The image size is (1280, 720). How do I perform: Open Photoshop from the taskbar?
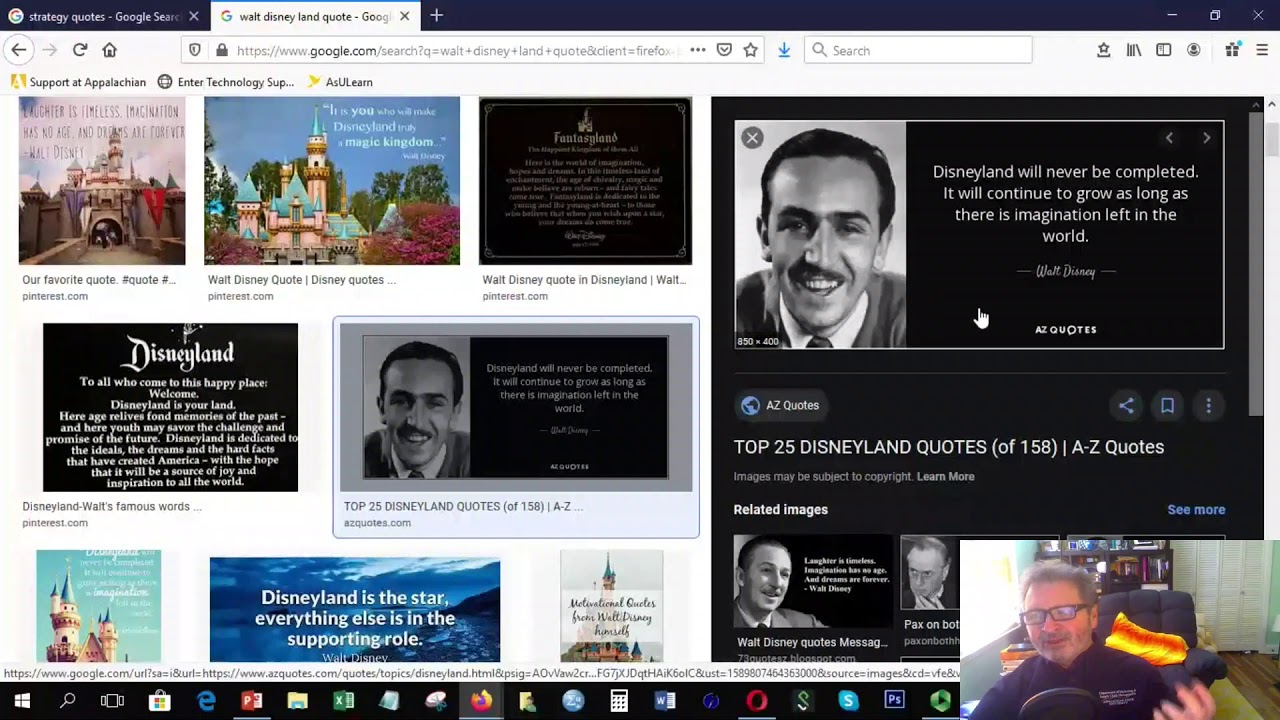pos(895,701)
